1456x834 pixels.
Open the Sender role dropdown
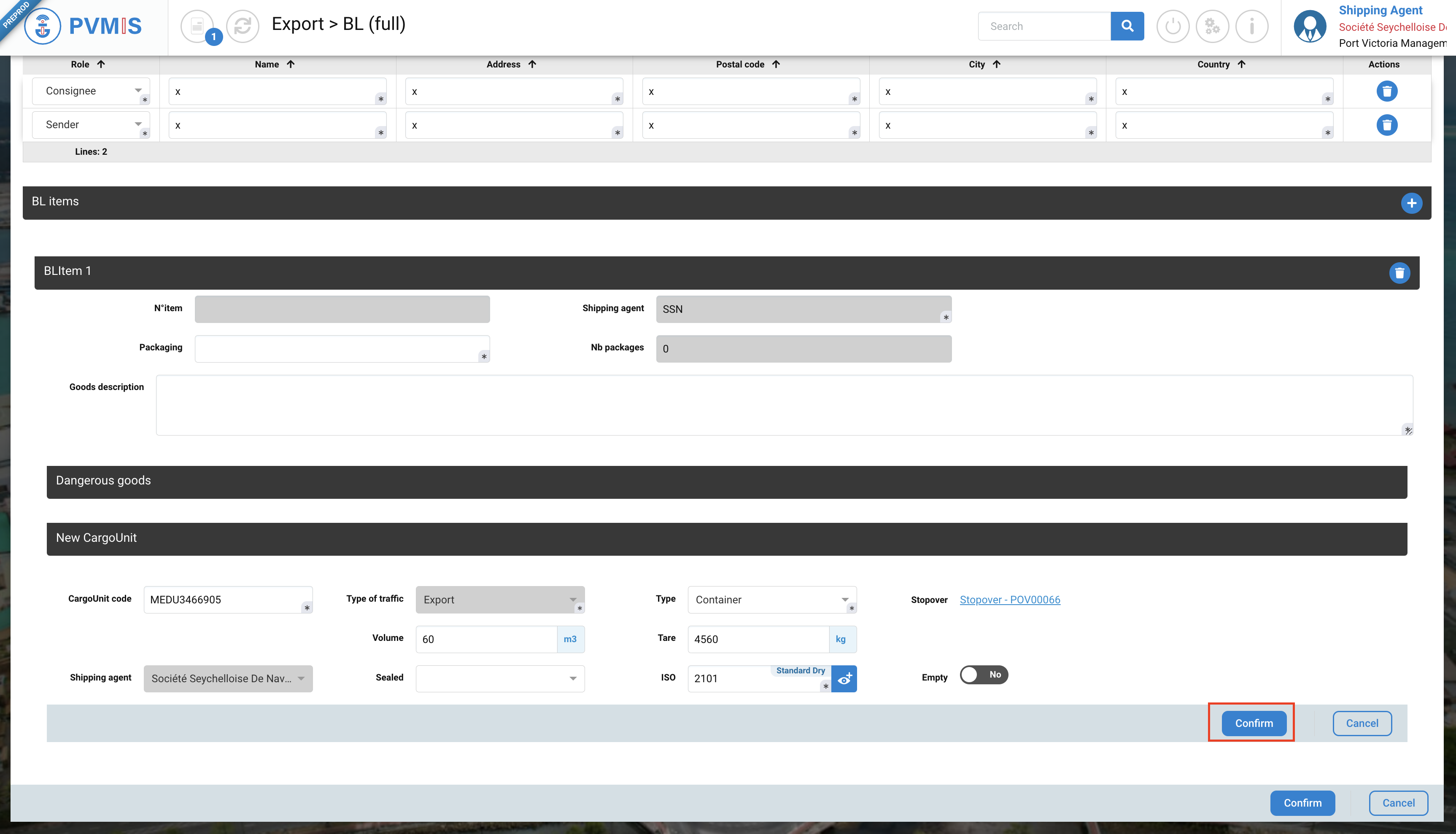point(91,125)
